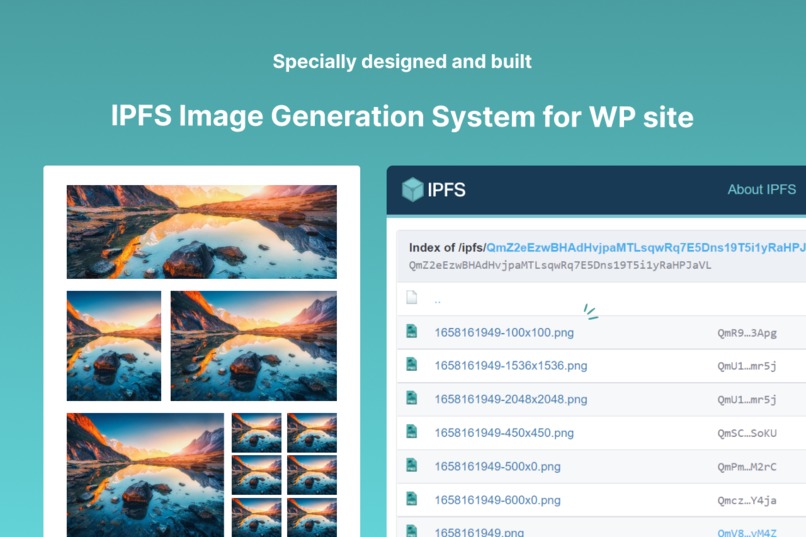
Task: Click hash Qmcz...Y4ja
Action: click(x=747, y=501)
